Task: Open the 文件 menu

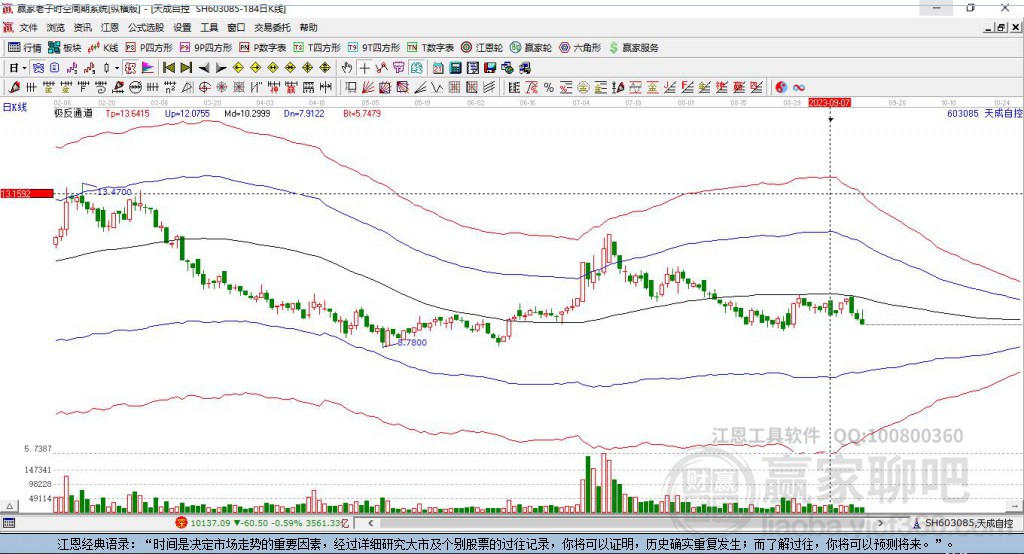Action: tap(29, 27)
